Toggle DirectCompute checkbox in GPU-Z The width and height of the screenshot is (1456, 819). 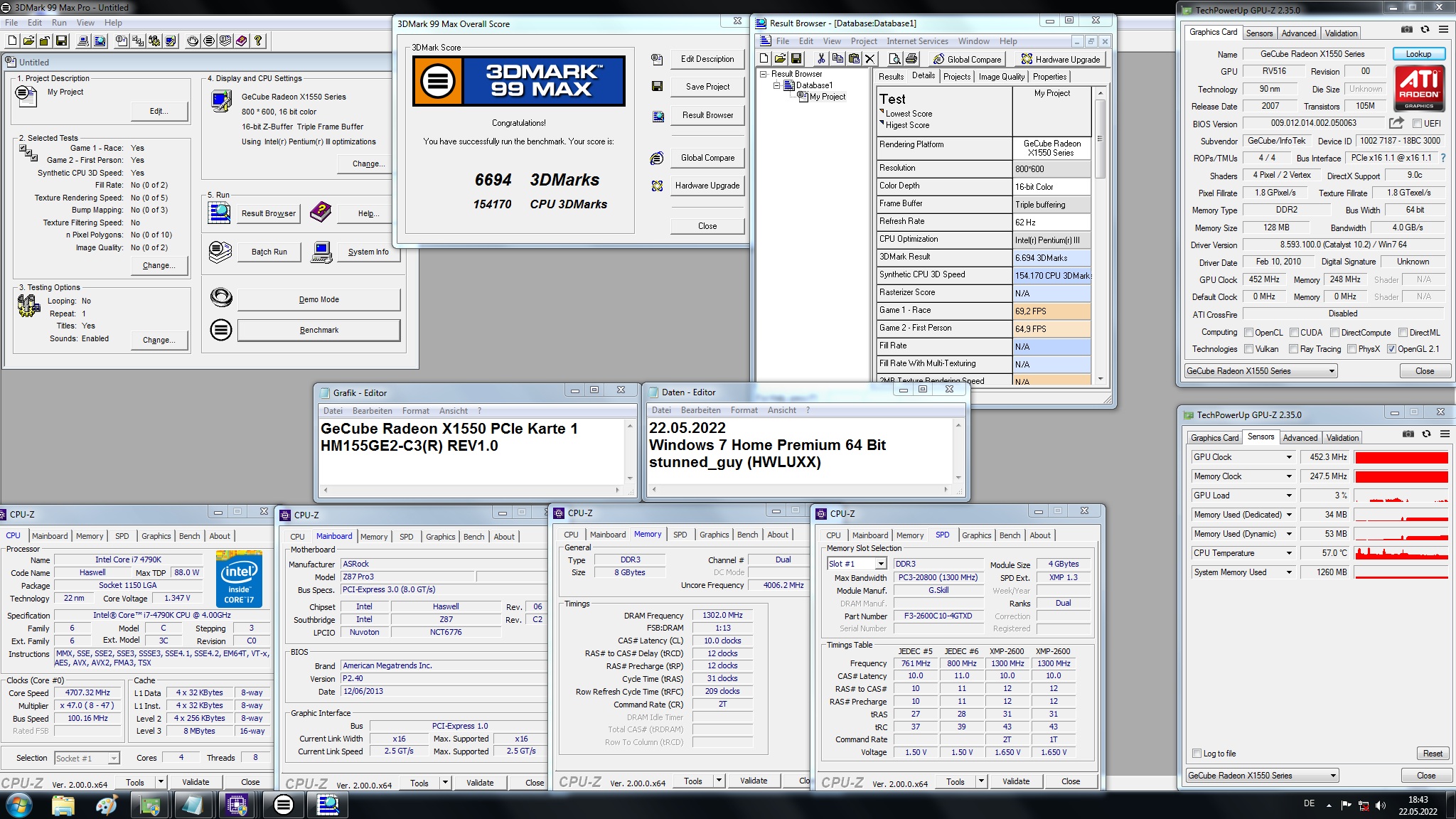click(x=1334, y=332)
